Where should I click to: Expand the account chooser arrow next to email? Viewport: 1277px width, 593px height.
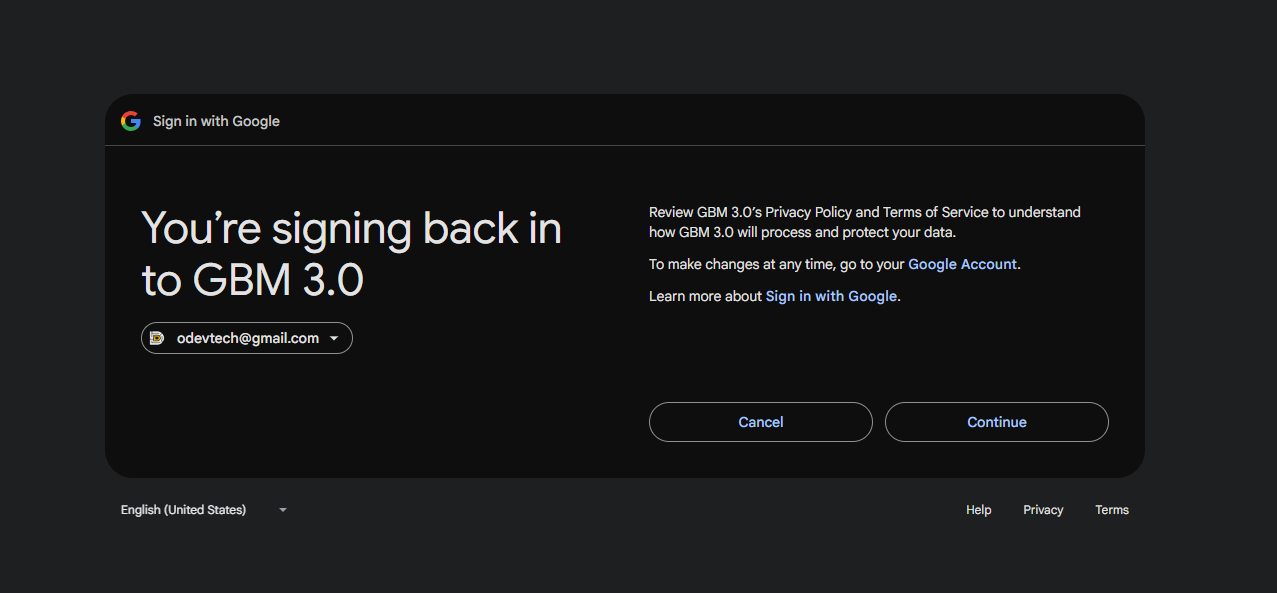coord(334,339)
